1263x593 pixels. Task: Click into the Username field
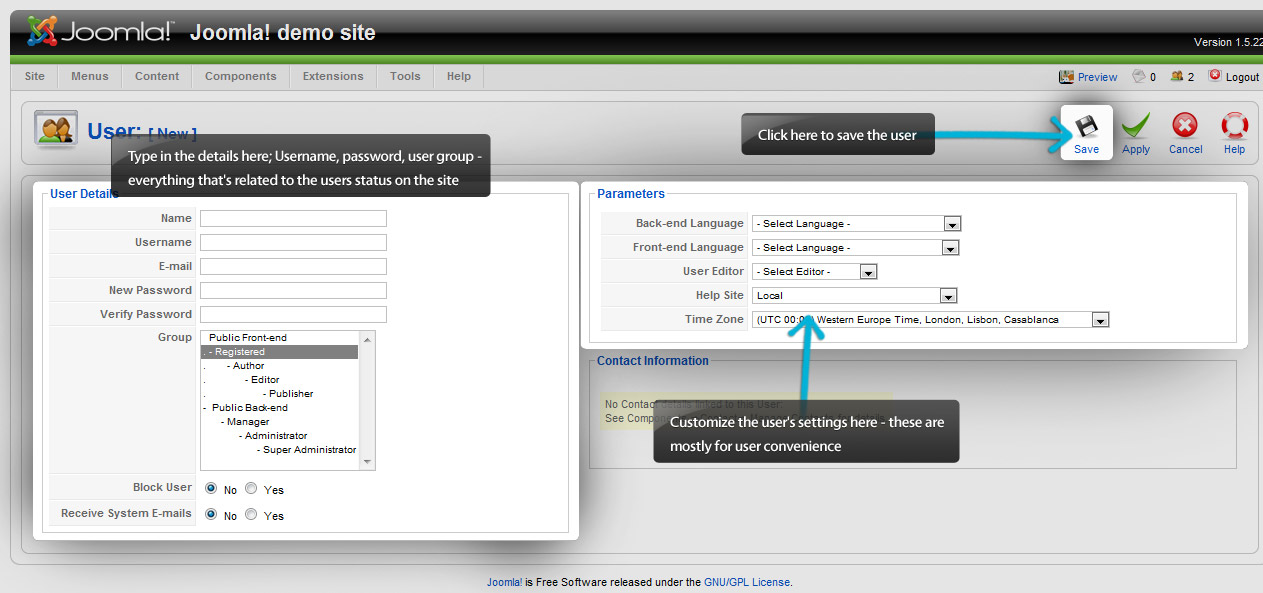click(293, 242)
